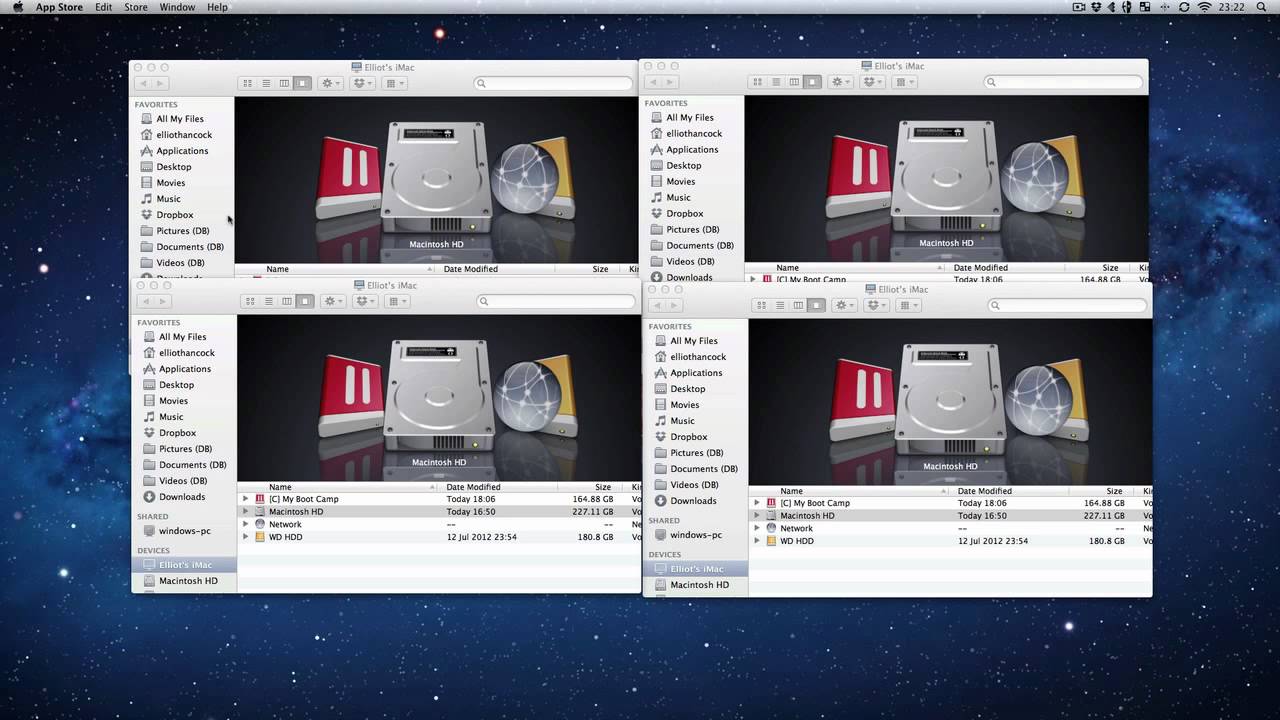Viewport: 1280px width, 720px height.
Task: Expand Network row in lower-right window
Action: [757, 528]
